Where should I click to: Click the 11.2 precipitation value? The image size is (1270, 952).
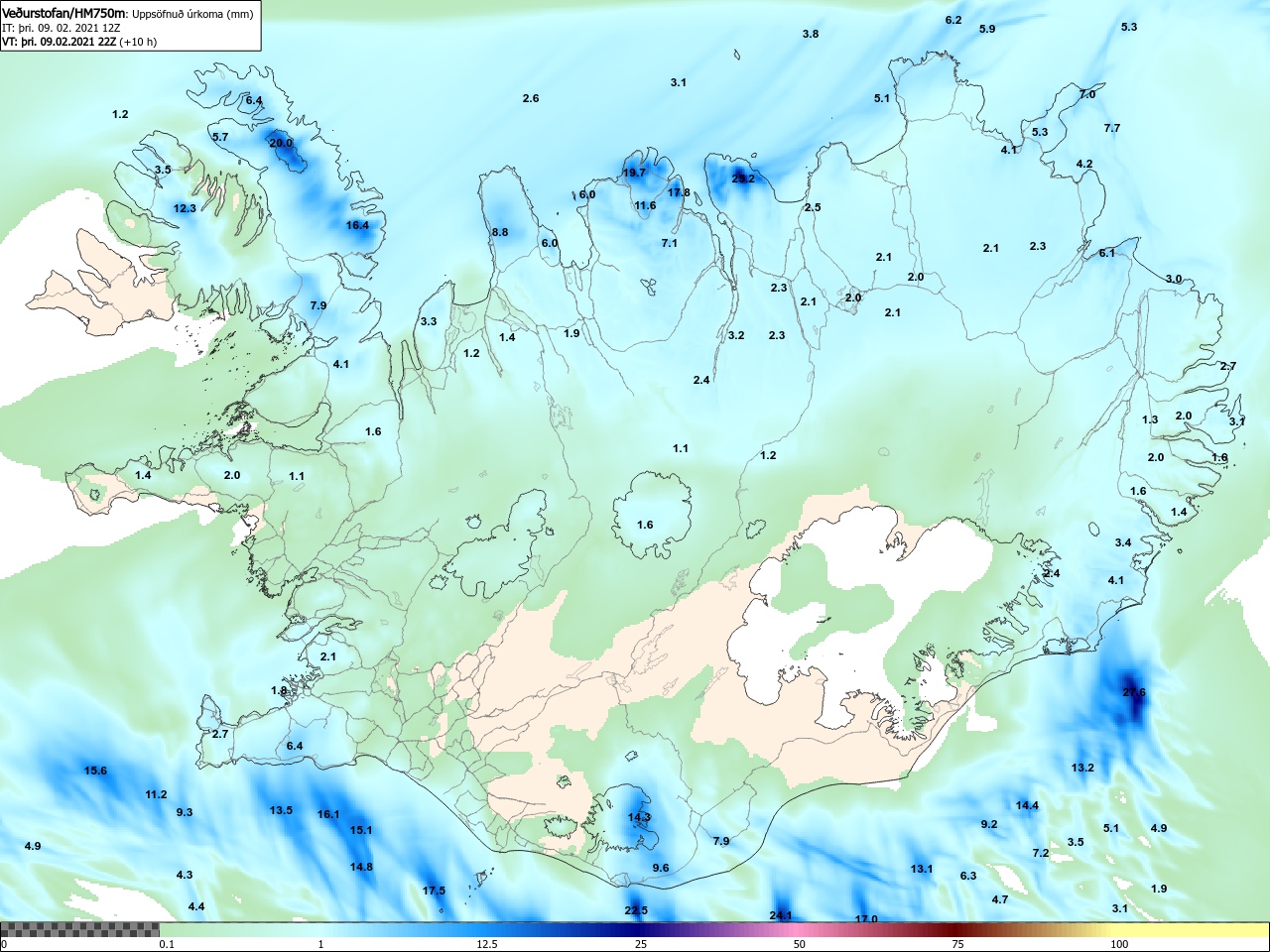pos(156,794)
